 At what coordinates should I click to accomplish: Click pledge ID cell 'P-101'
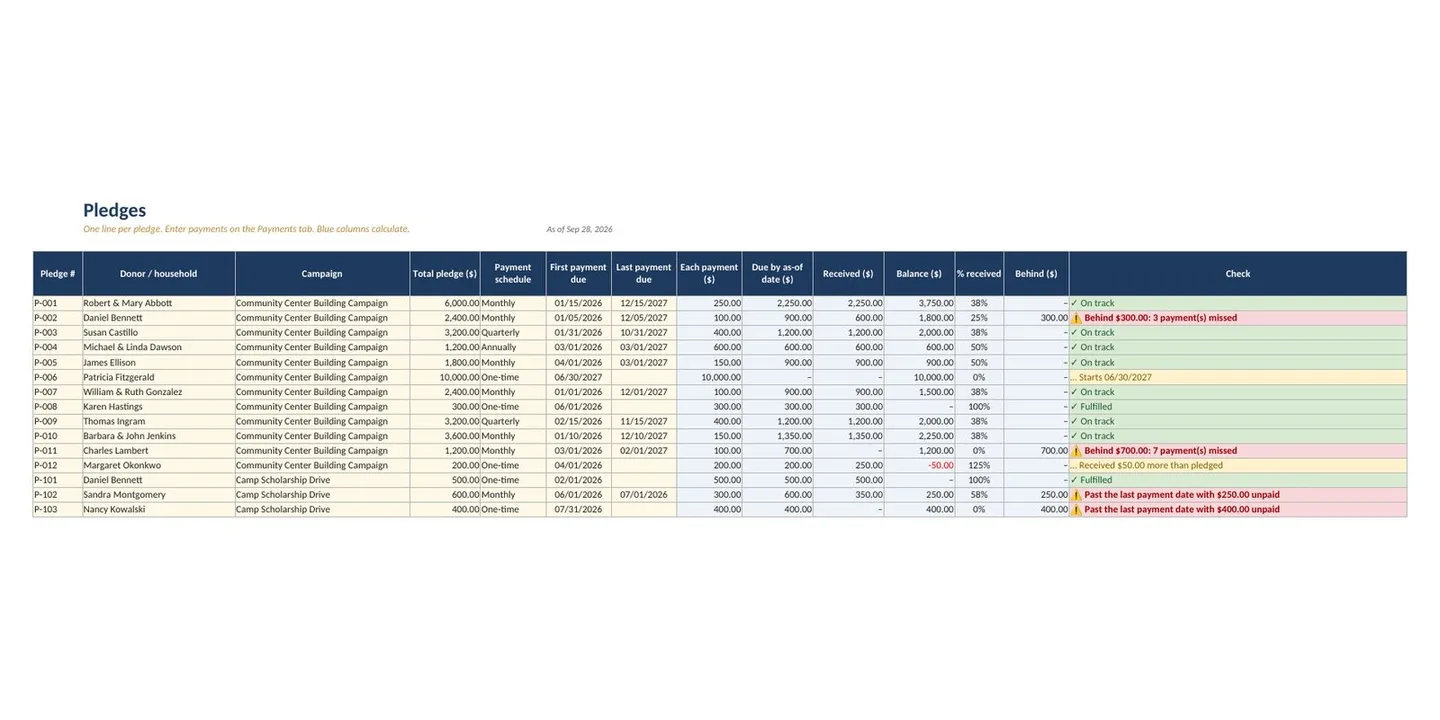coord(58,480)
